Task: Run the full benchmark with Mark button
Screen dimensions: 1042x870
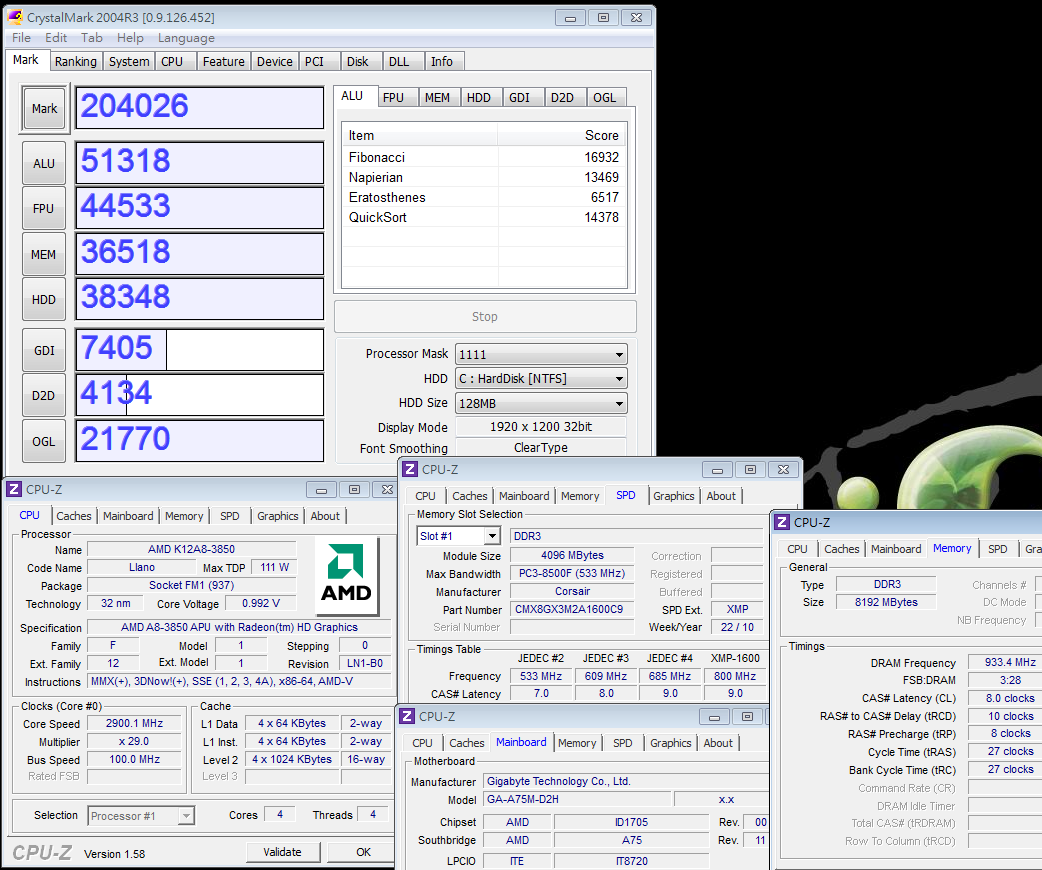Action: pyautogui.click(x=44, y=109)
